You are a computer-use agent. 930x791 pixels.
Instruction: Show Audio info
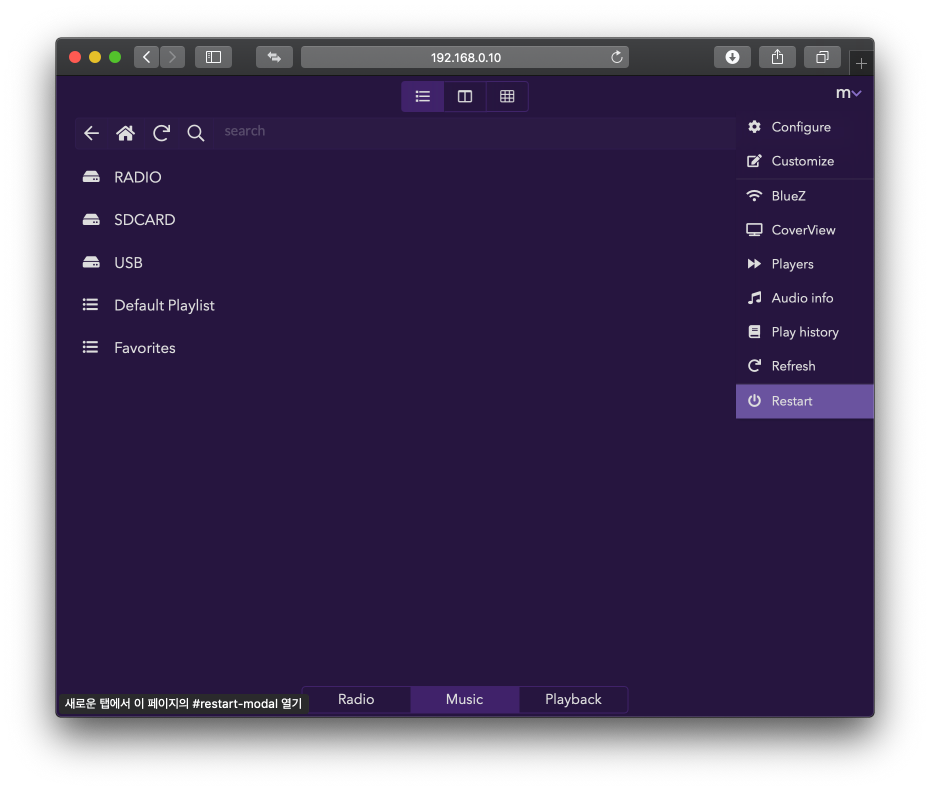click(805, 298)
